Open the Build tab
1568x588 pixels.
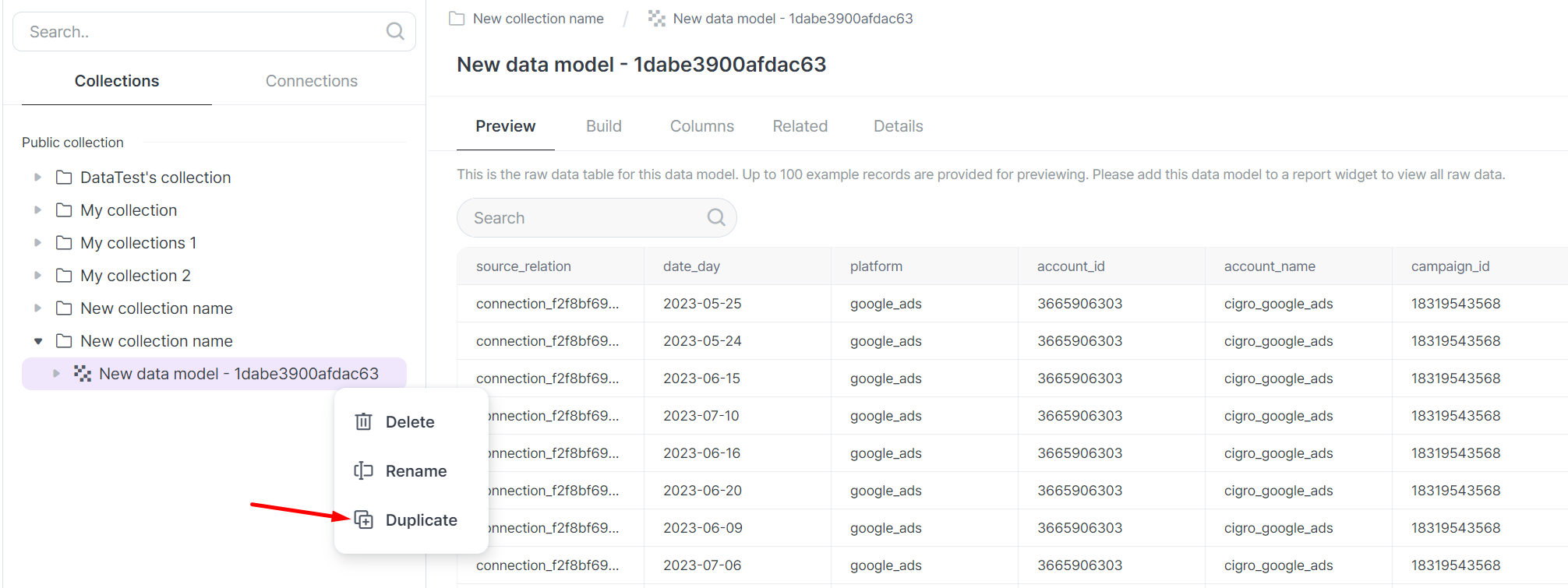603,126
